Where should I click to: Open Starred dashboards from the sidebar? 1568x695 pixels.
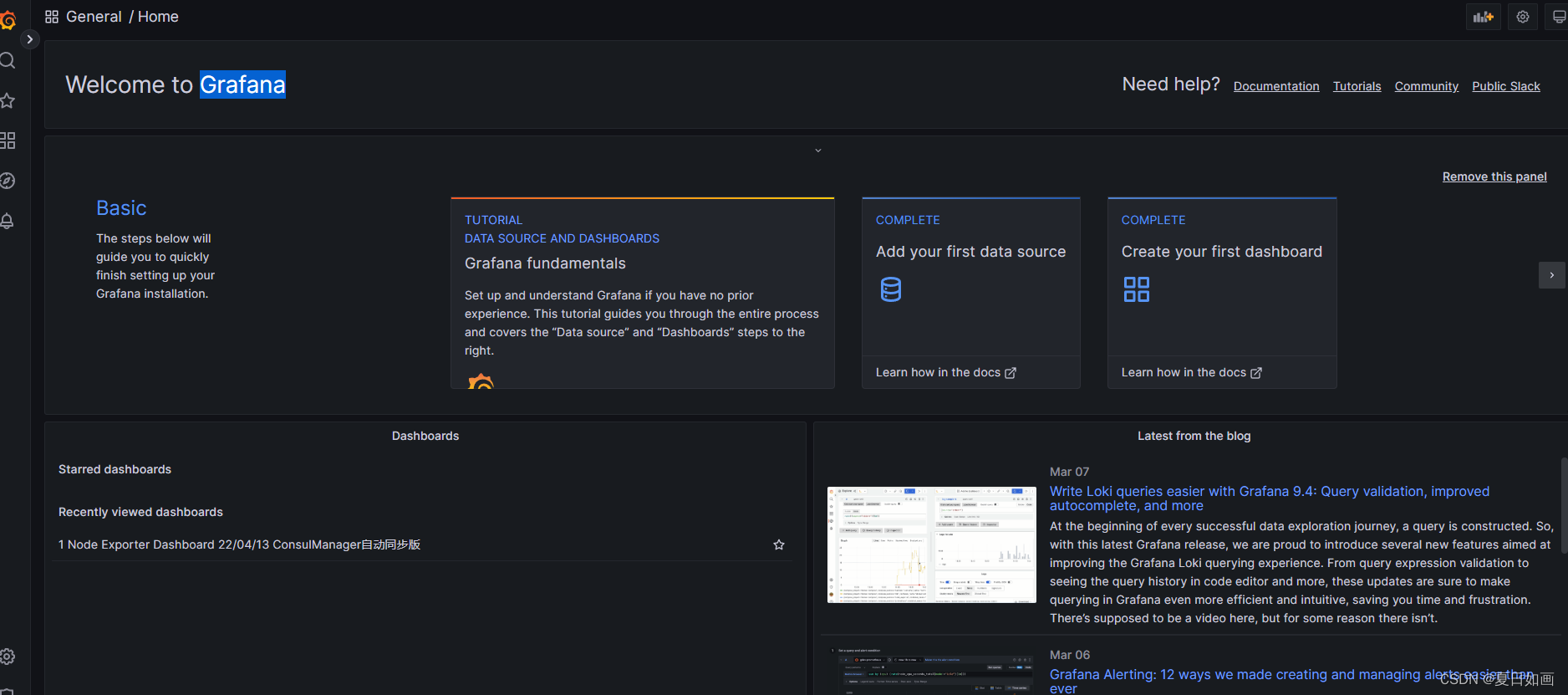tap(8, 100)
